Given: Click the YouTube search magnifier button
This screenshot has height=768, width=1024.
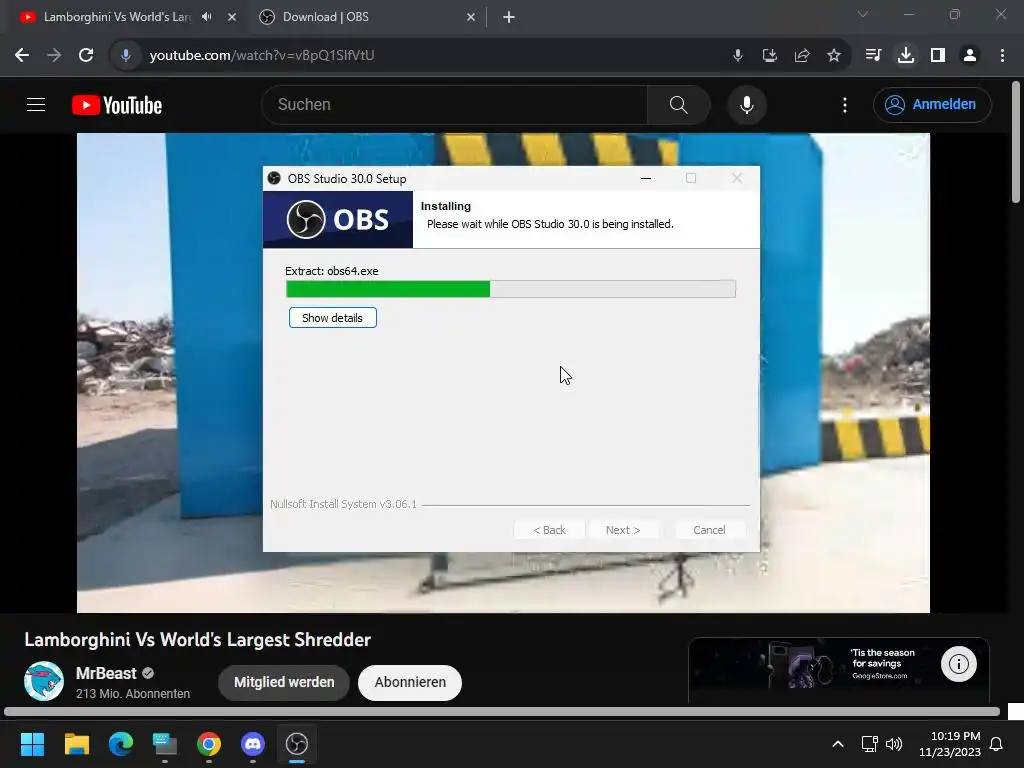Looking at the screenshot, I should pos(679,104).
